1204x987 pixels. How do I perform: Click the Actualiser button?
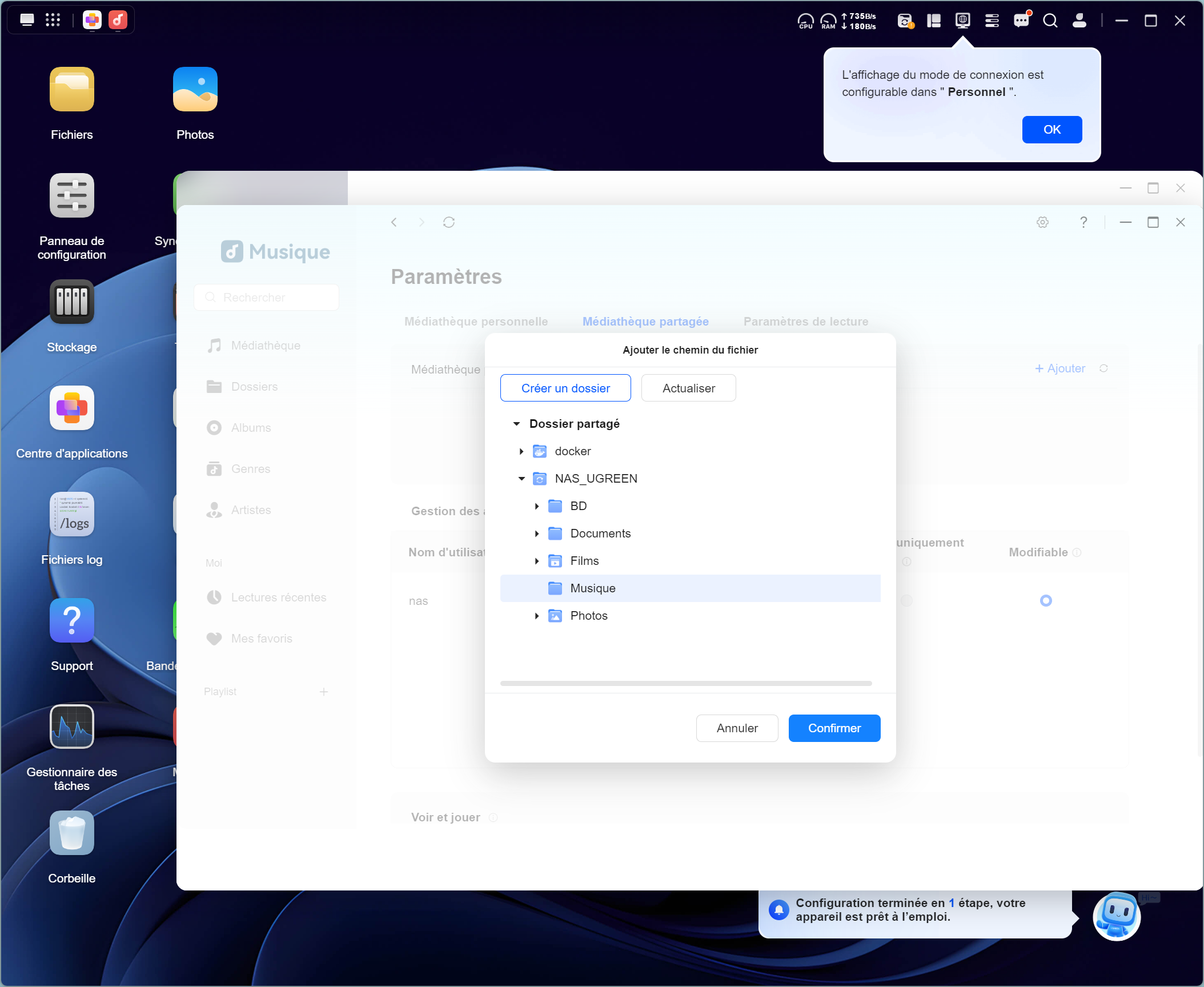(689, 388)
